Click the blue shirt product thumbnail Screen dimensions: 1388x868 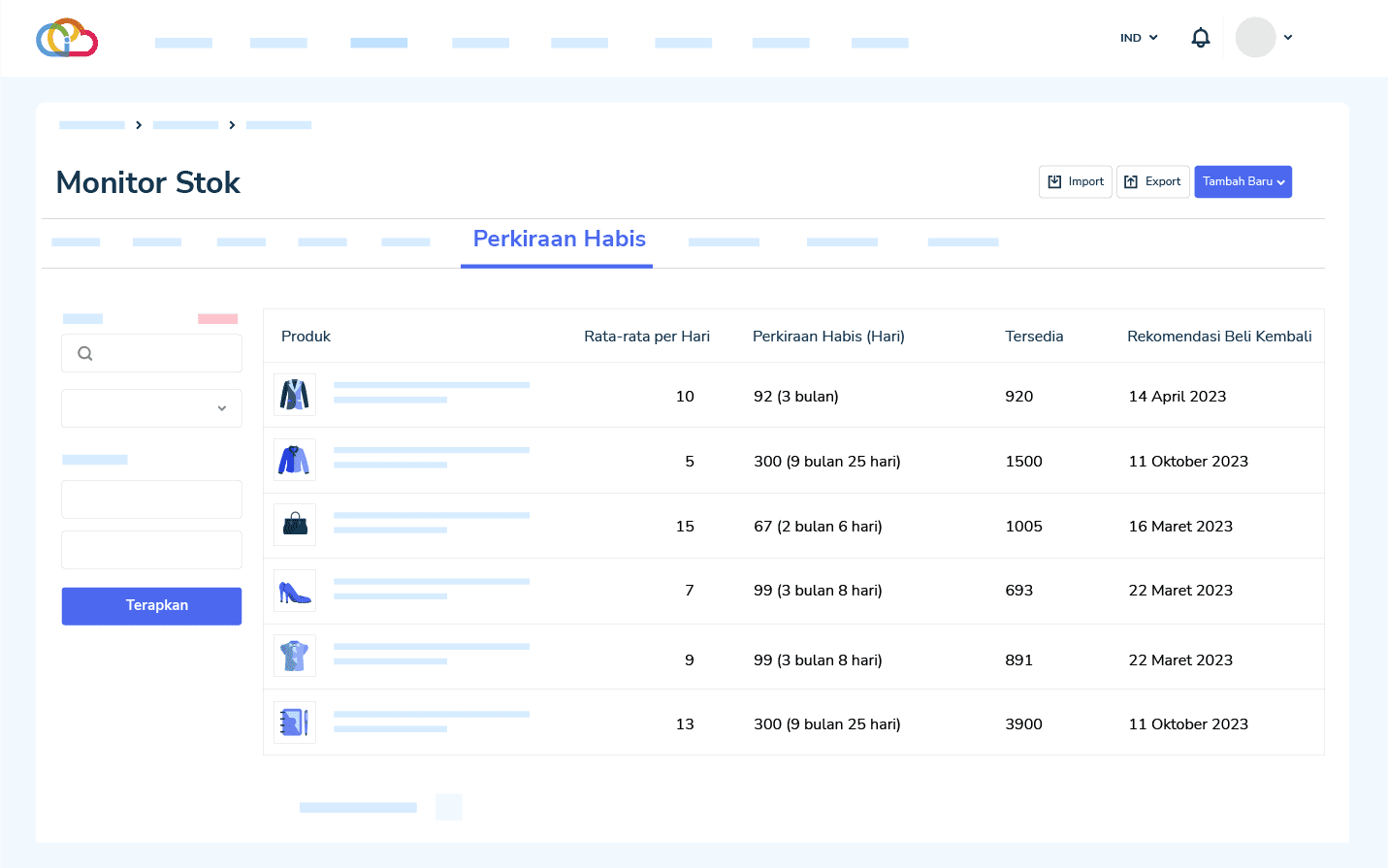click(295, 460)
